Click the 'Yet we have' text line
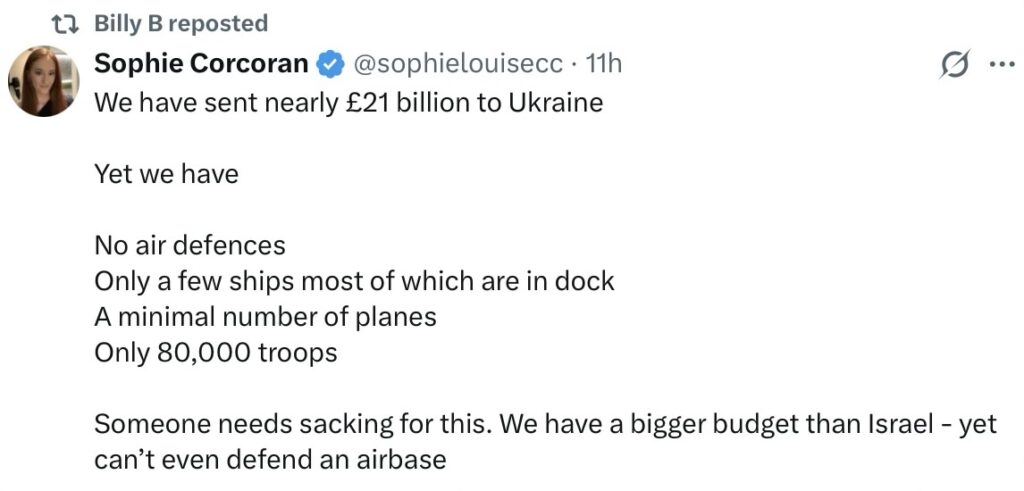Viewport: 1024px width, 491px height. point(167,174)
